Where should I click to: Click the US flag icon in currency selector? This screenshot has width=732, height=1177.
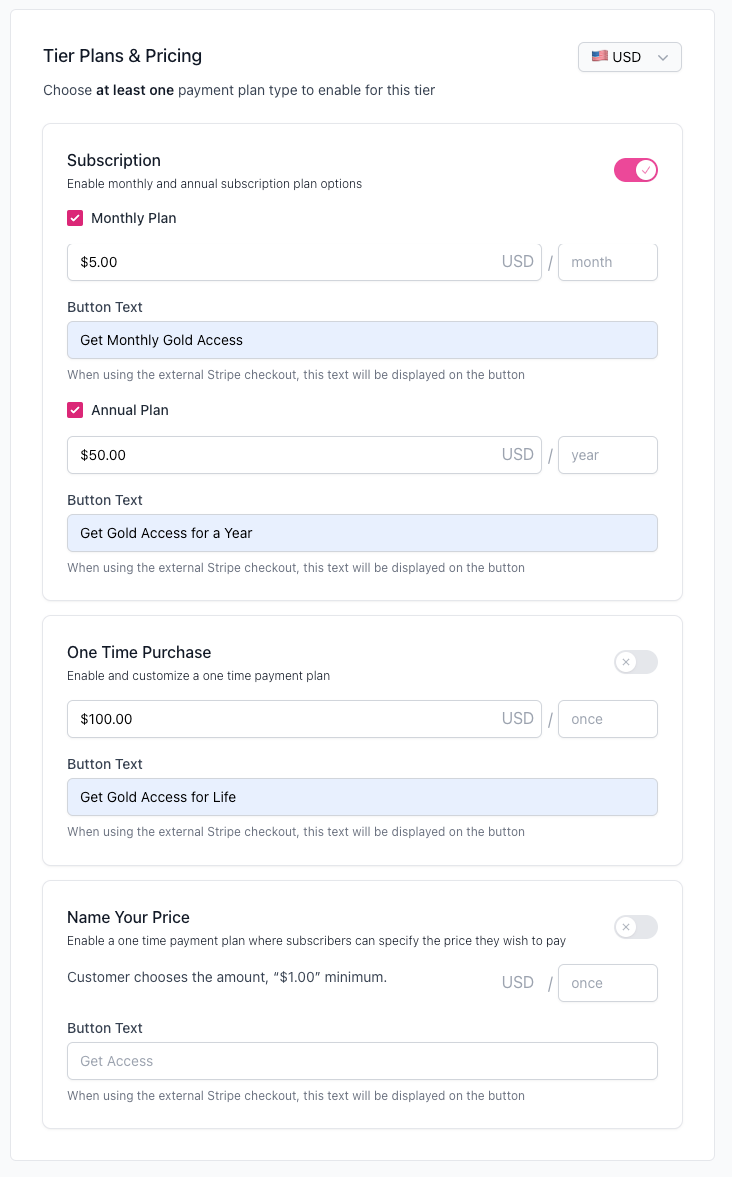(x=599, y=57)
